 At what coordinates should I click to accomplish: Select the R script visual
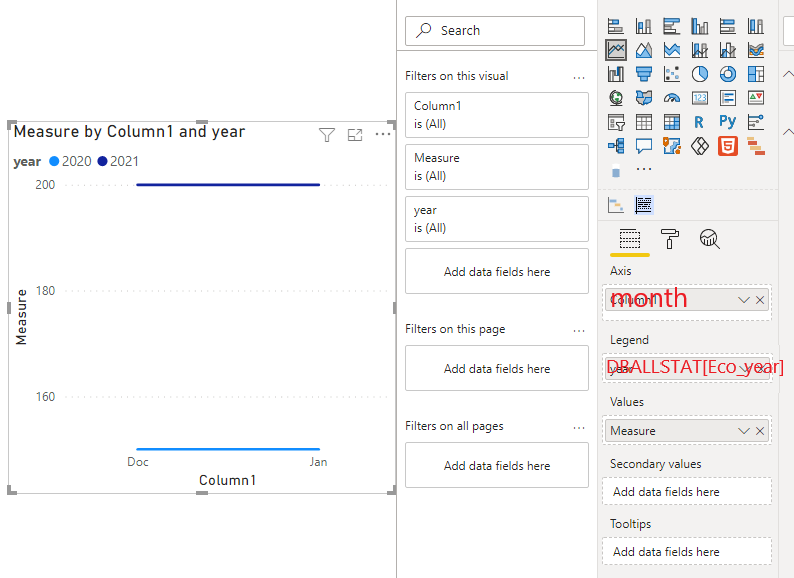700,122
